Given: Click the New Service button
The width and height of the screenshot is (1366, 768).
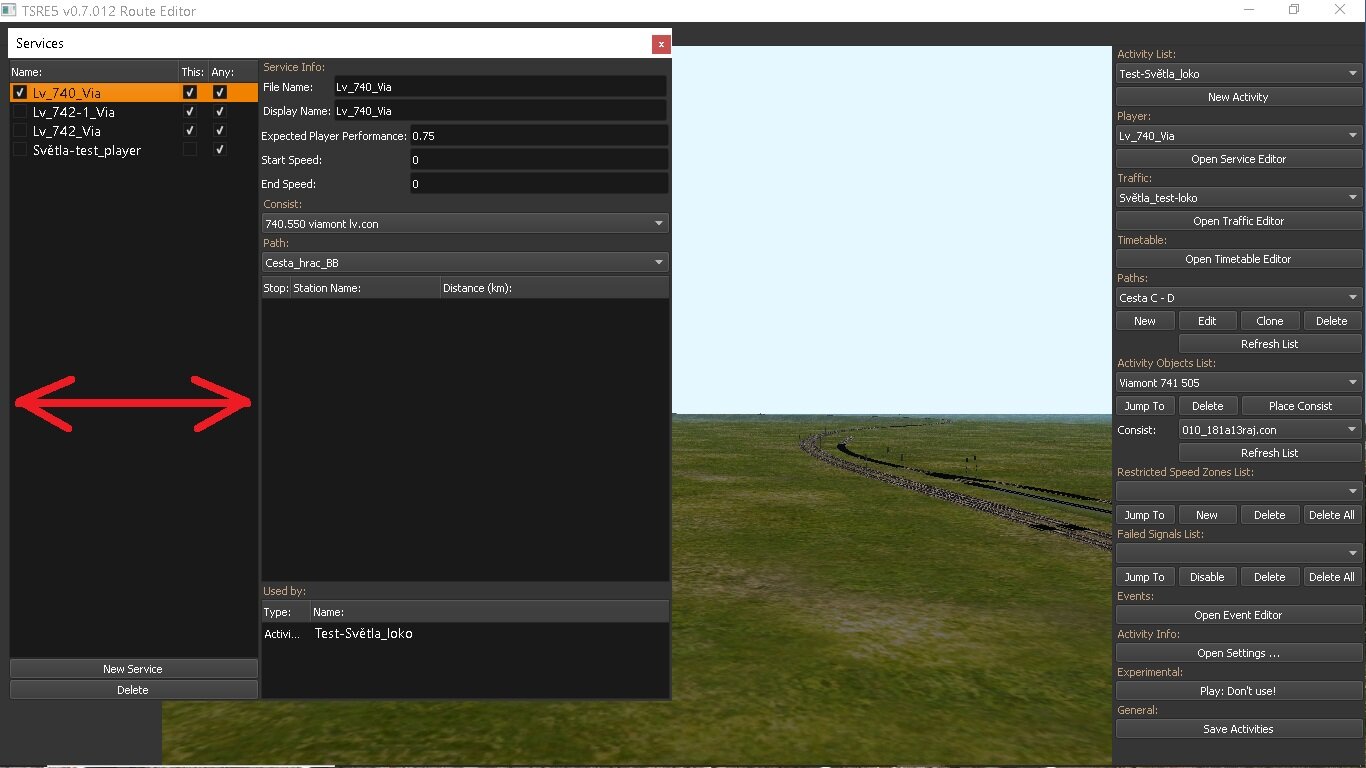Looking at the screenshot, I should [x=133, y=669].
